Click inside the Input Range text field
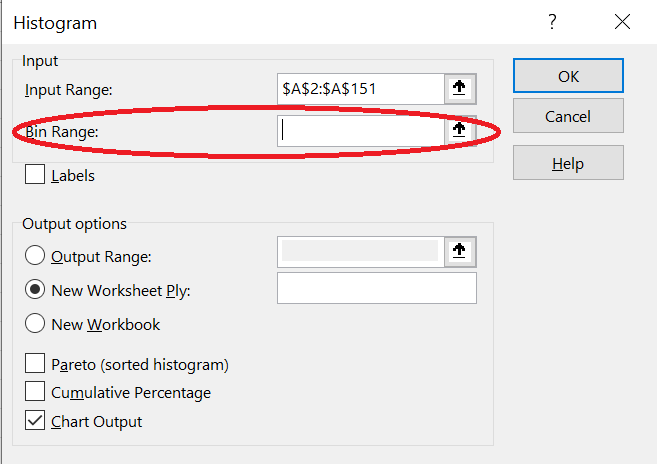 click(359, 89)
